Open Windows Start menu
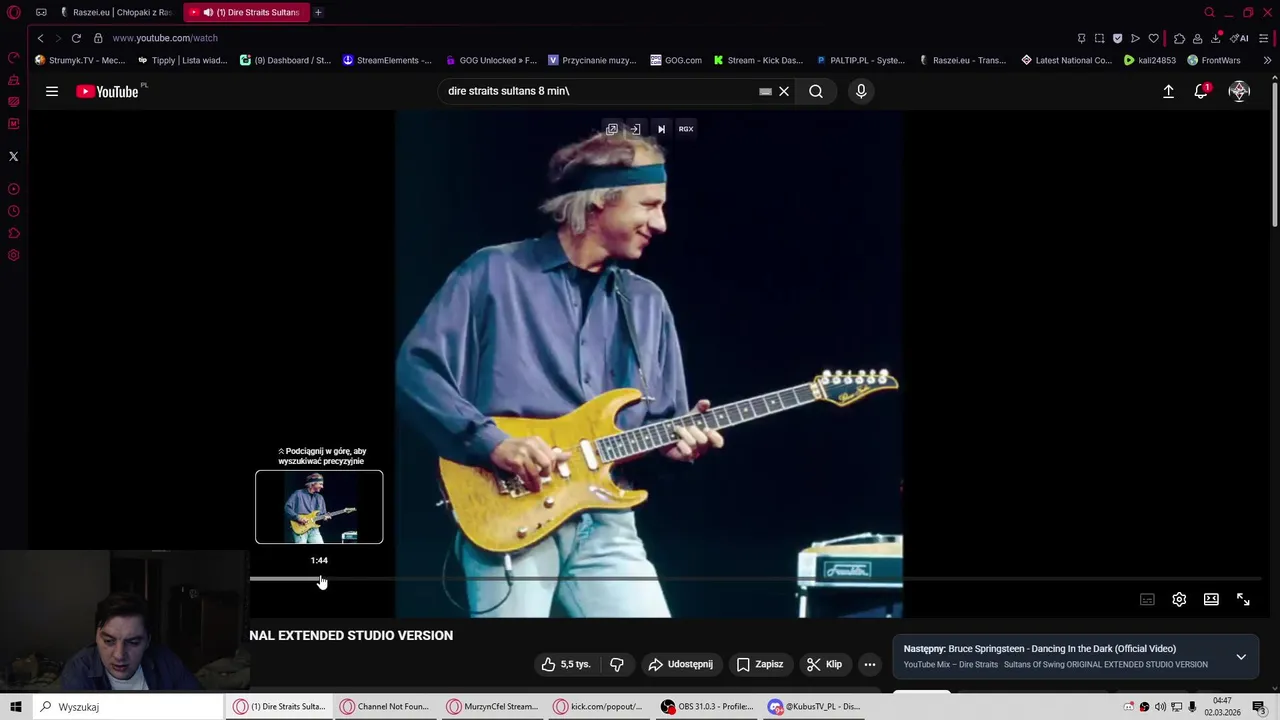The image size is (1280, 720). [x=16, y=707]
